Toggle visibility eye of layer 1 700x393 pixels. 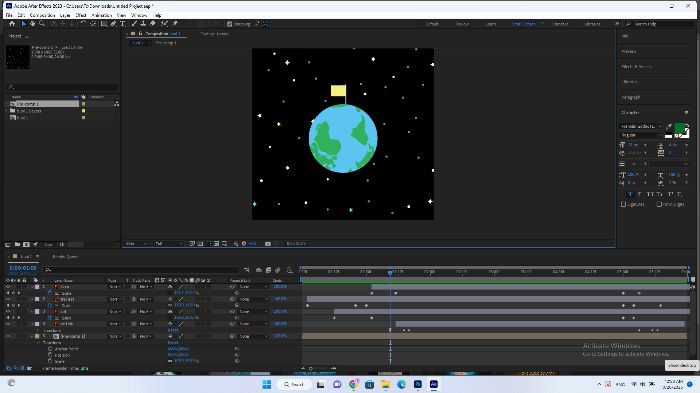[8, 287]
